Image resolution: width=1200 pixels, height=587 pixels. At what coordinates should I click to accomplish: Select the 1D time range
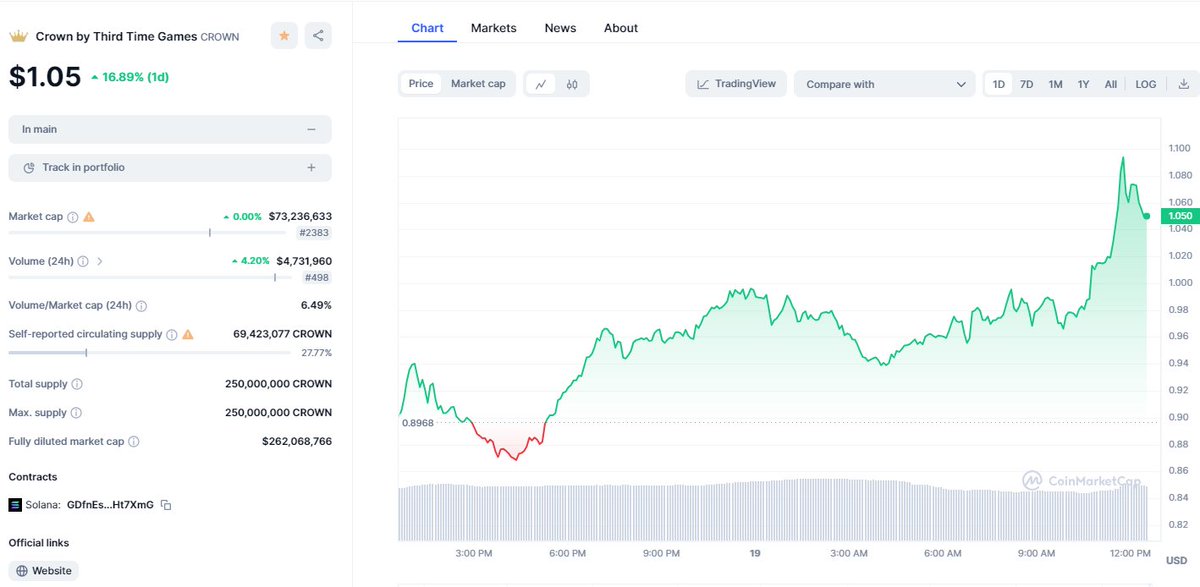[999, 84]
